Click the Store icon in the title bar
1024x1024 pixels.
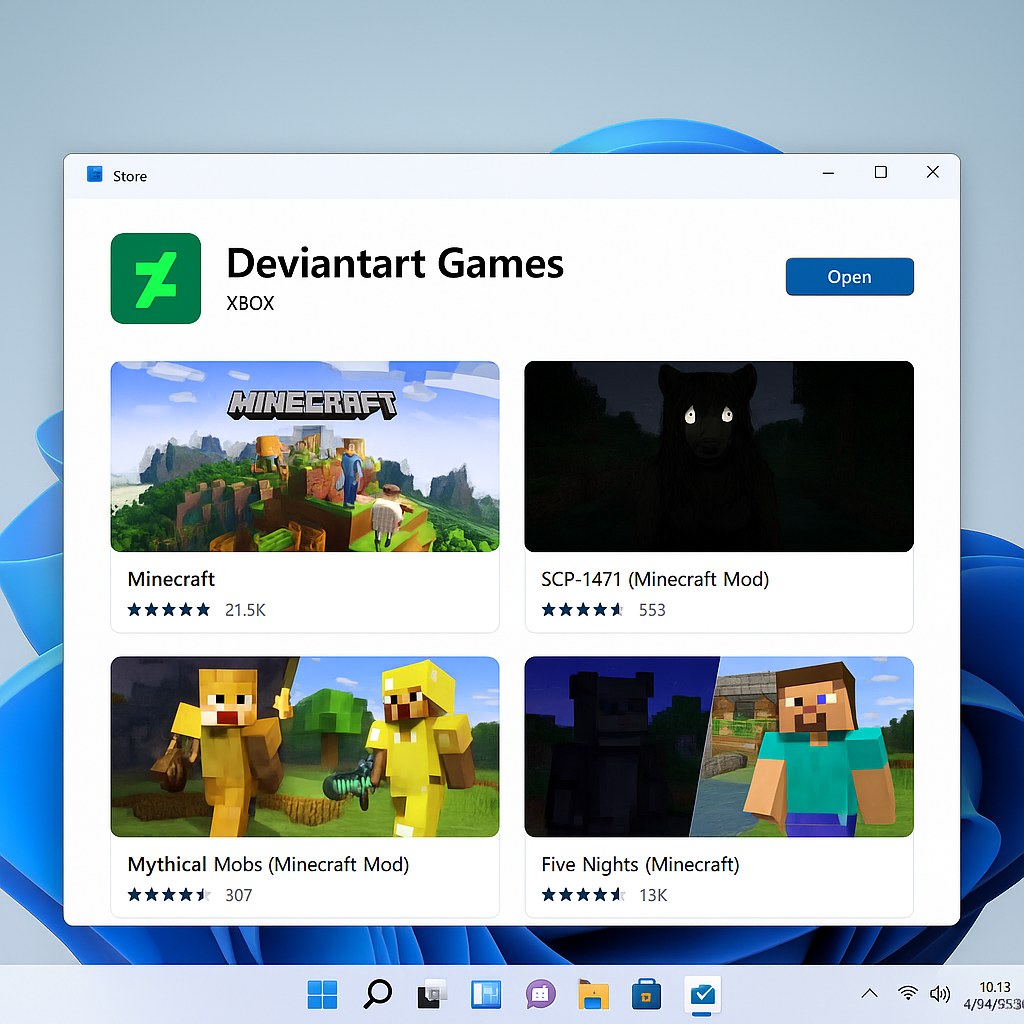click(x=95, y=174)
